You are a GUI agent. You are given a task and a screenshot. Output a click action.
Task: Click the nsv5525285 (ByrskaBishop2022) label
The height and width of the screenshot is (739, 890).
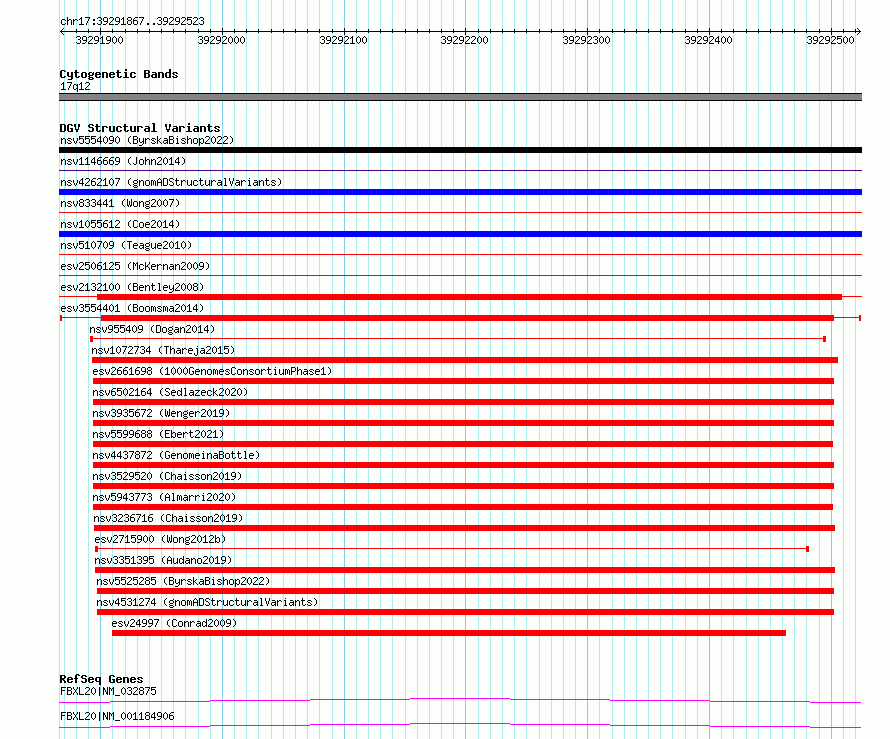183,581
